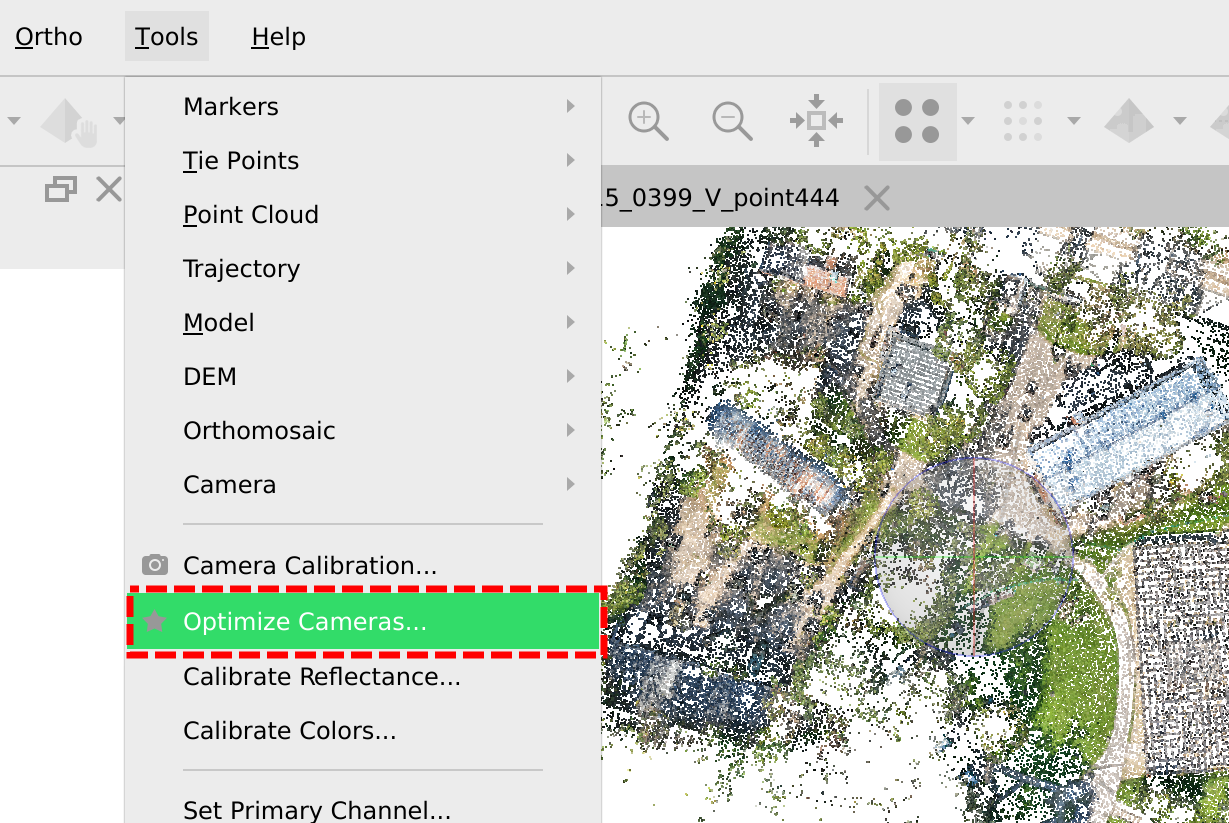The image size is (1229, 823).
Task: Close the left docked panel
Action: click(108, 188)
